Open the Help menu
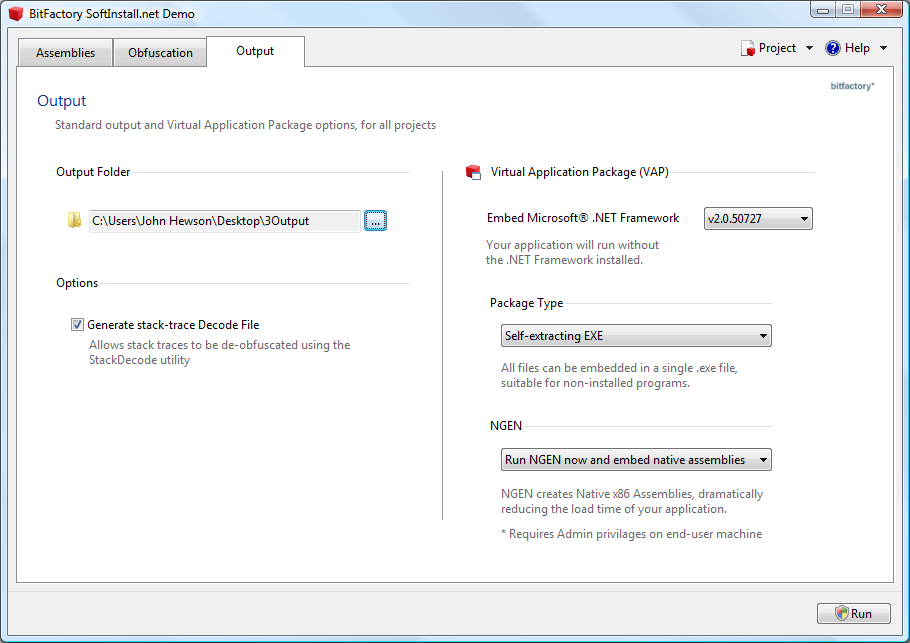 click(857, 48)
